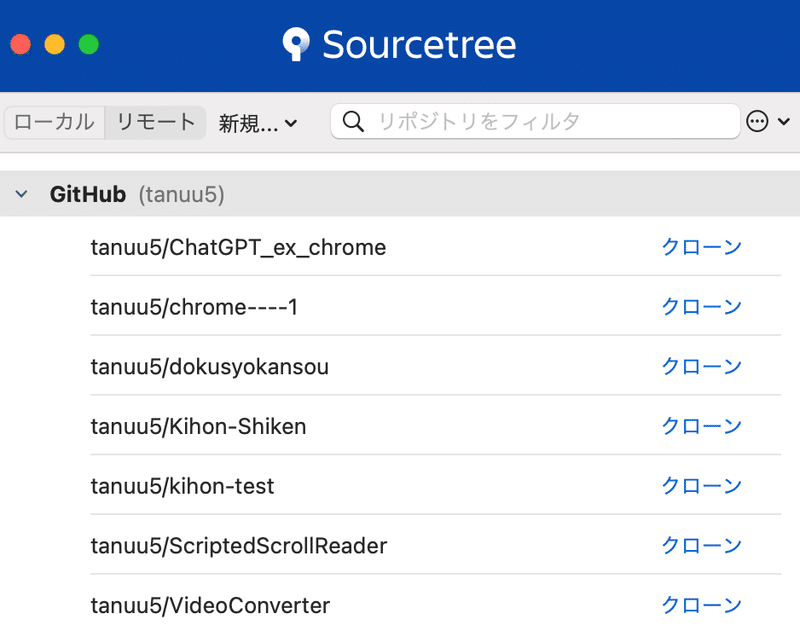Image resolution: width=800 pixels, height=636 pixels.
Task: Open the 新規... dropdown menu
Action: click(x=258, y=123)
